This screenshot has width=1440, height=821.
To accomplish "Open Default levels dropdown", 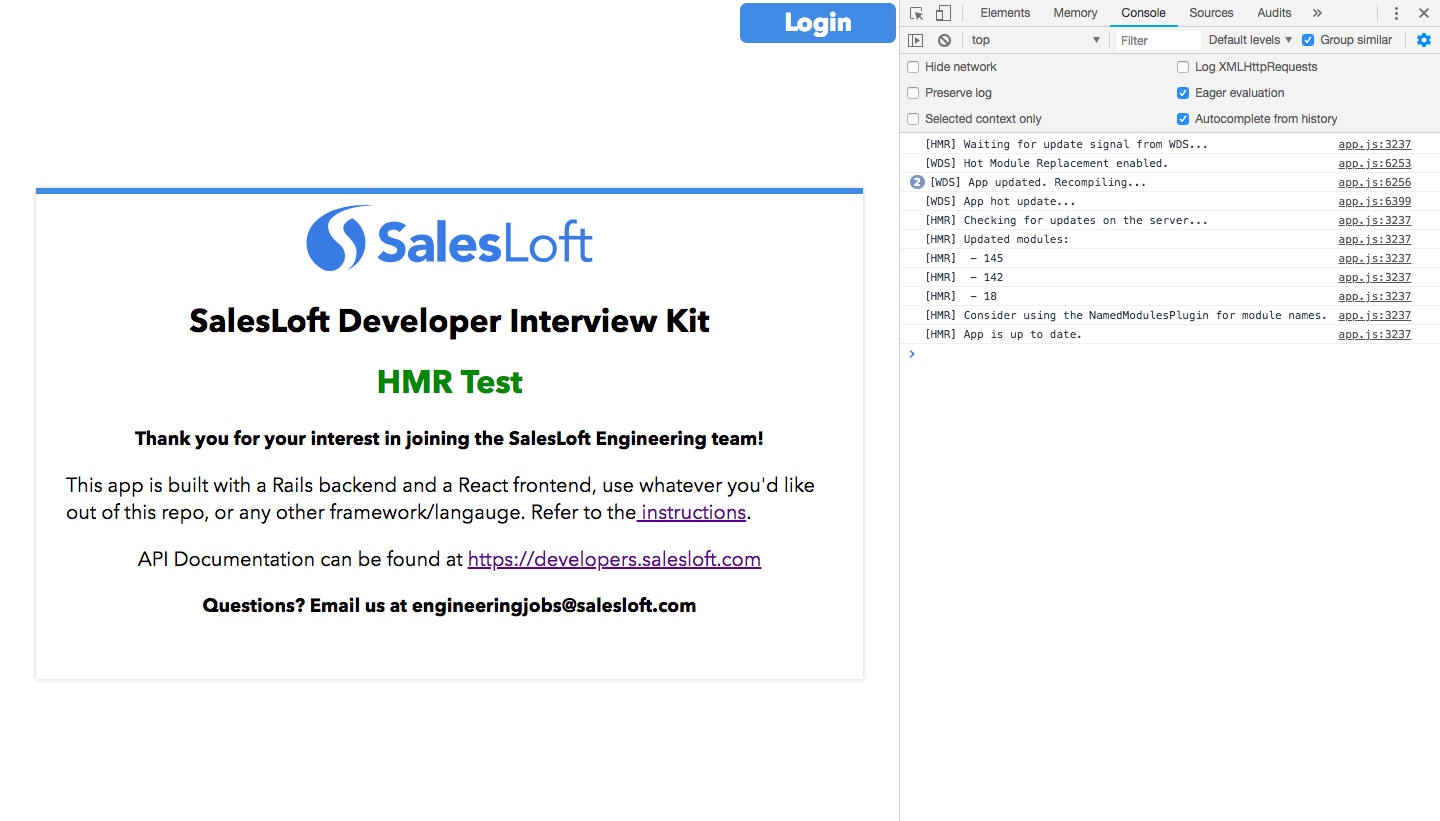I will [x=1250, y=40].
